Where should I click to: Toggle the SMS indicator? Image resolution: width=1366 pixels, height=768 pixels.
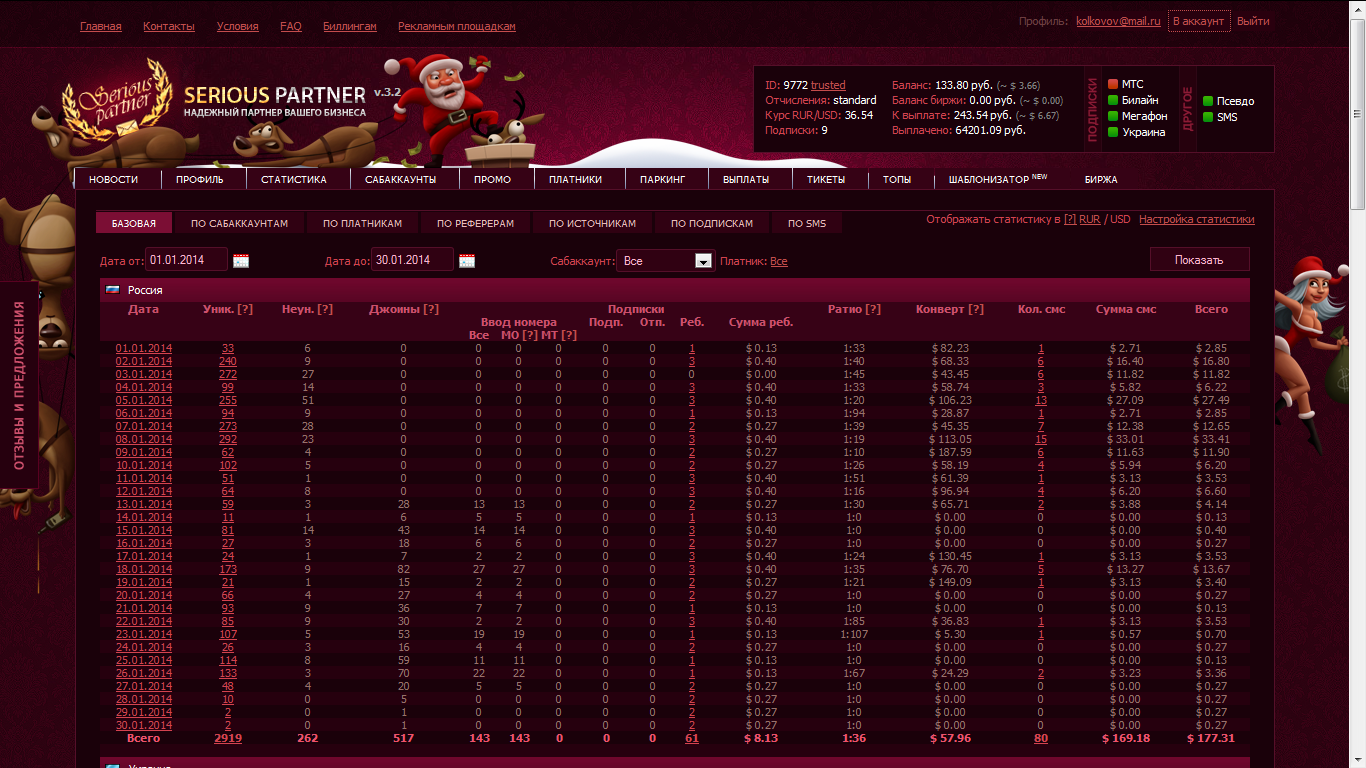point(1208,117)
